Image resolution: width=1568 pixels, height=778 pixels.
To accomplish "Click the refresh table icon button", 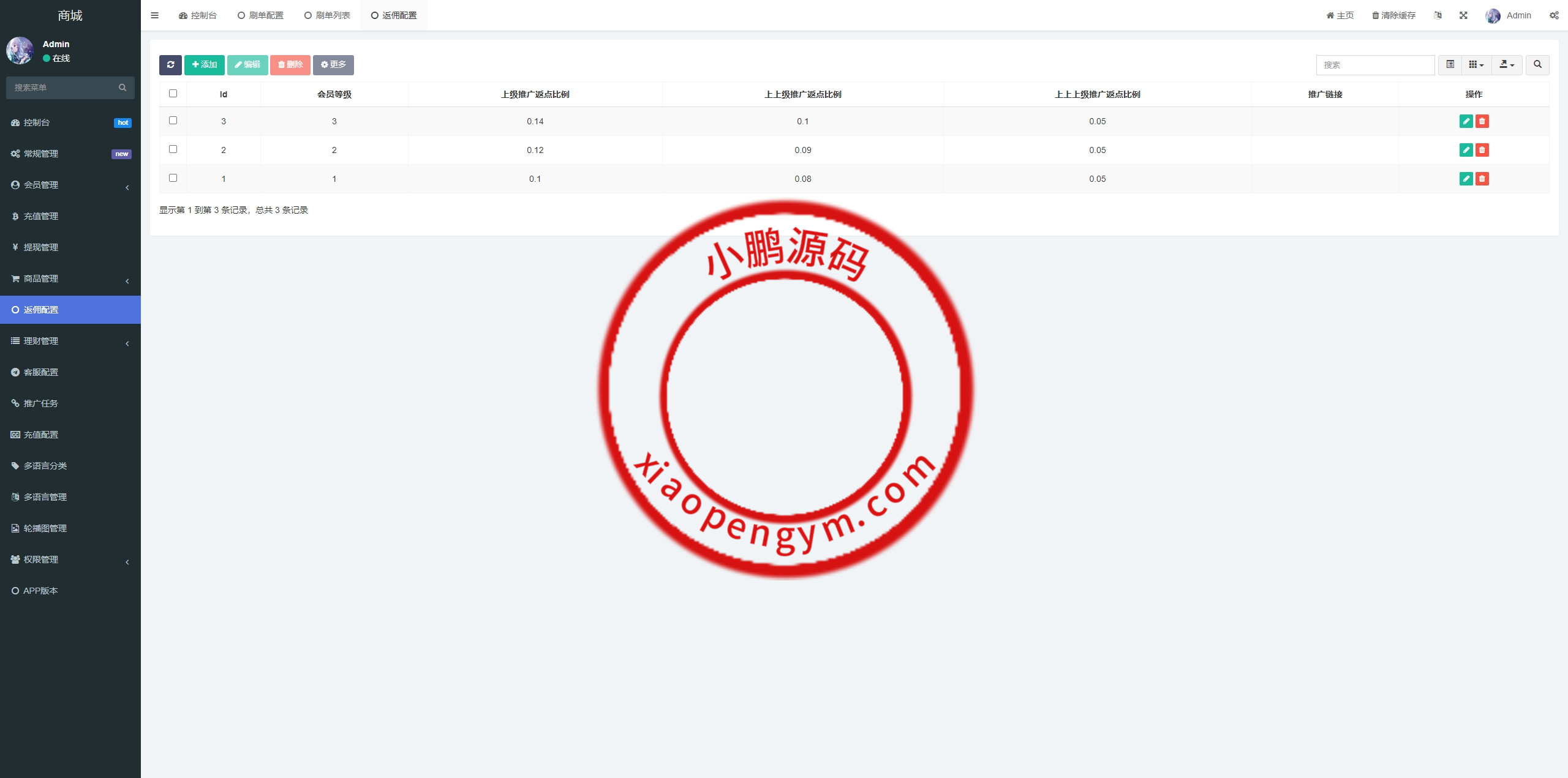I will pyautogui.click(x=170, y=65).
